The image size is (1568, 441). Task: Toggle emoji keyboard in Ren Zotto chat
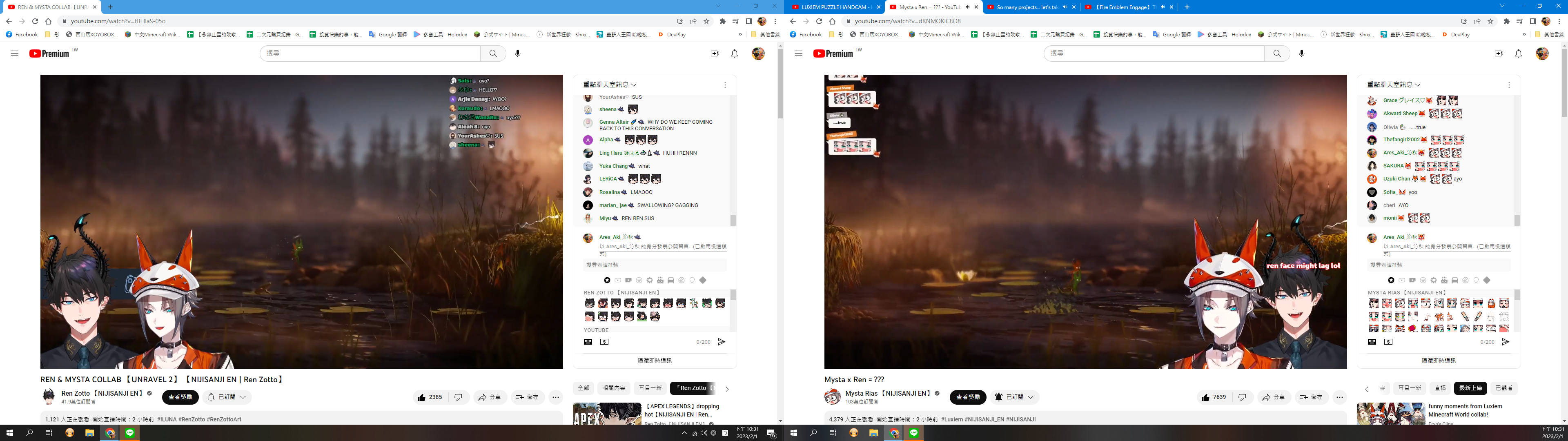pyautogui.click(x=588, y=342)
